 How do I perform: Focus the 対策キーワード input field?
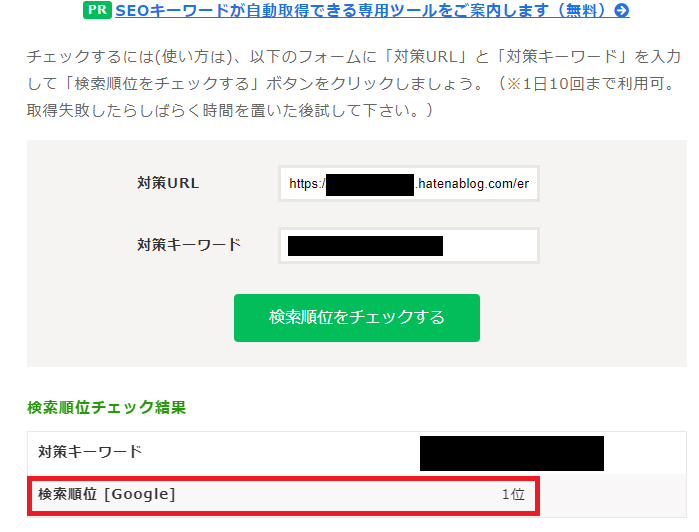409,246
